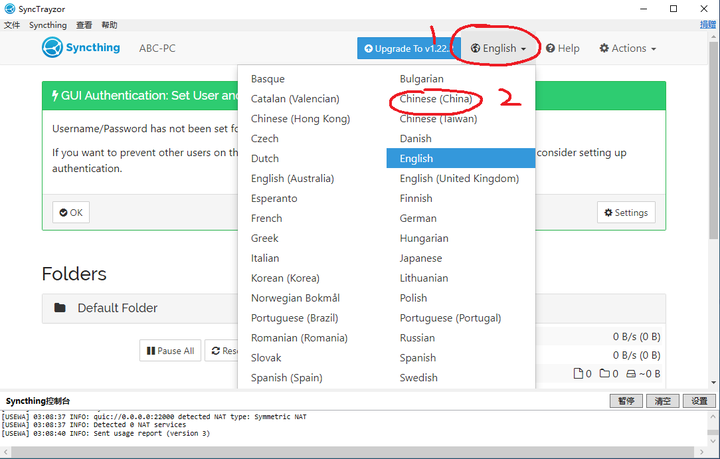The width and height of the screenshot is (720, 459).
Task: Select German language
Action: 418,218
